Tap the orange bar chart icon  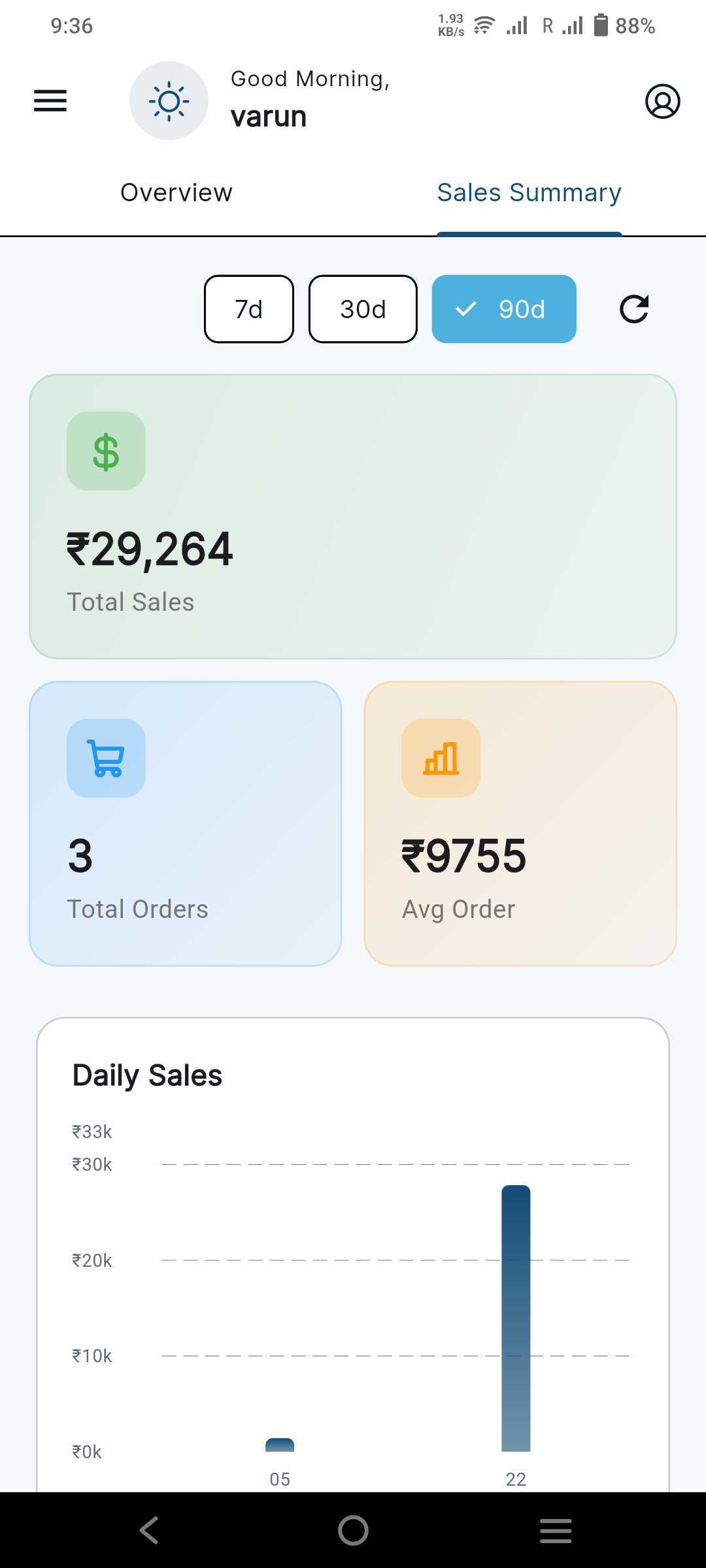(x=441, y=758)
